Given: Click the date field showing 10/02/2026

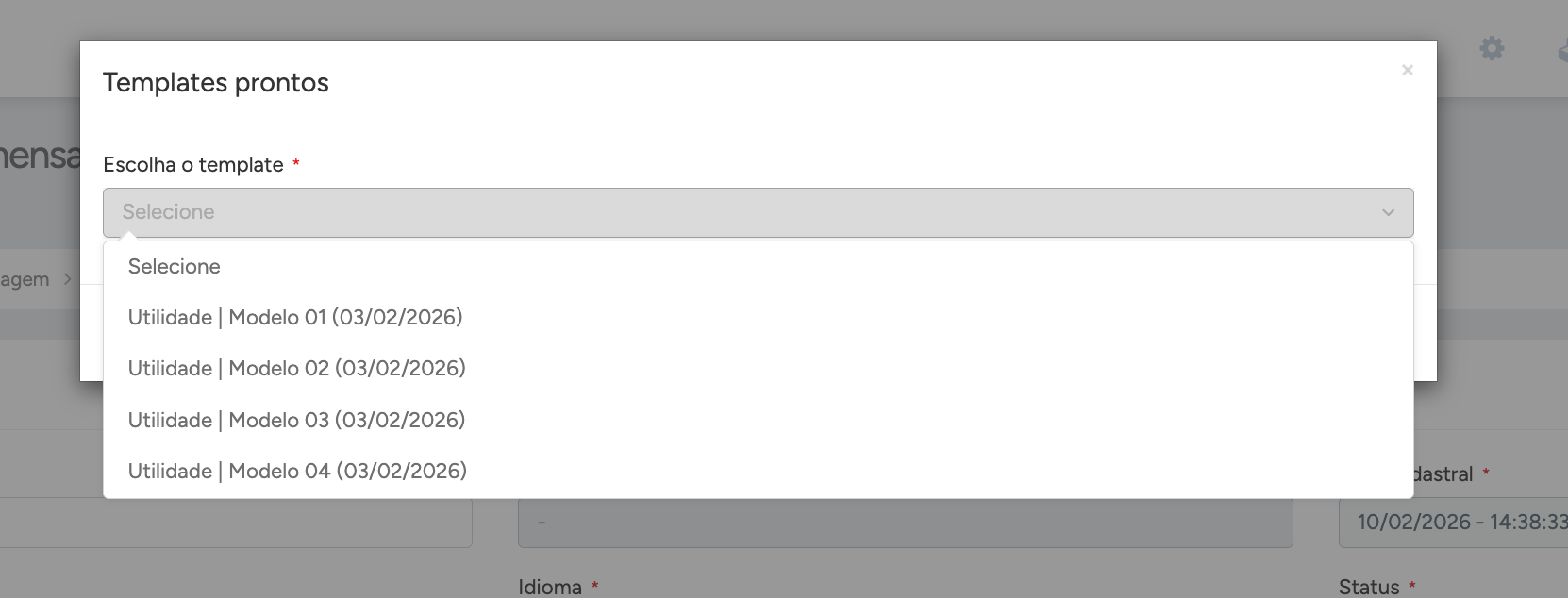Looking at the screenshot, I should [1453, 522].
